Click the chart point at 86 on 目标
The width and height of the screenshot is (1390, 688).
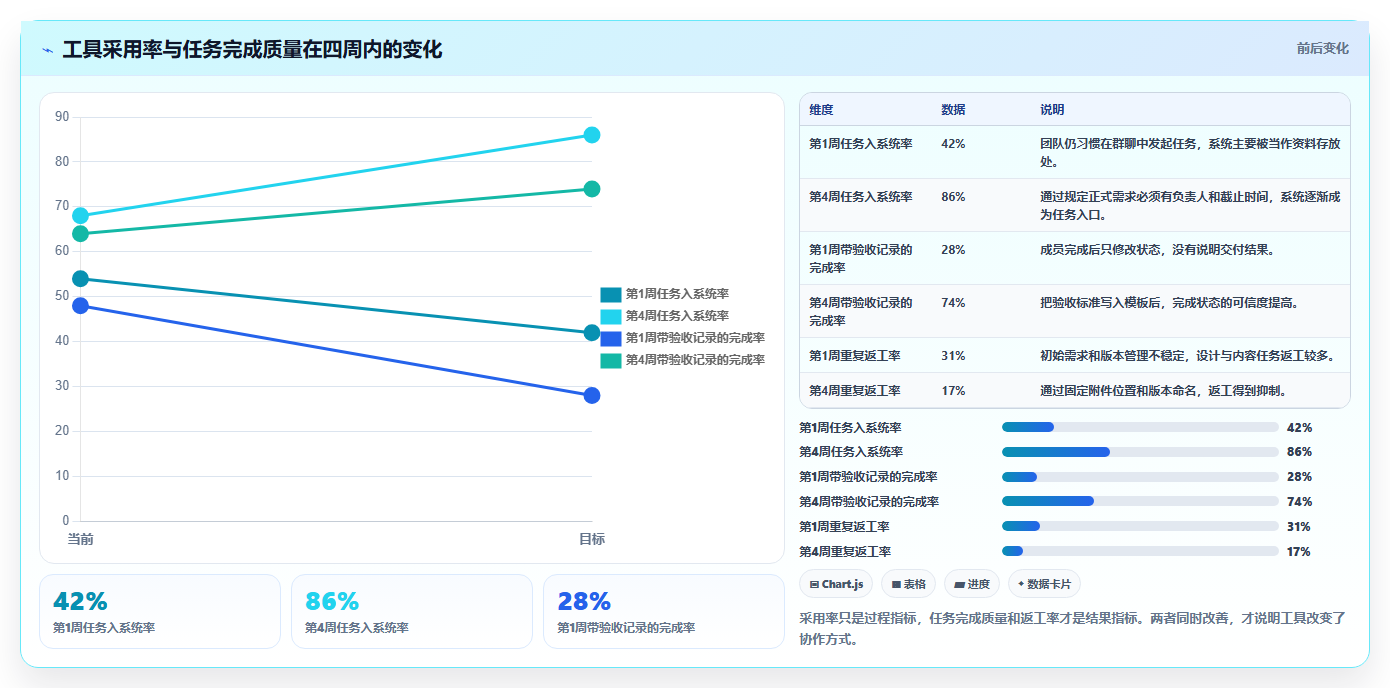click(592, 135)
